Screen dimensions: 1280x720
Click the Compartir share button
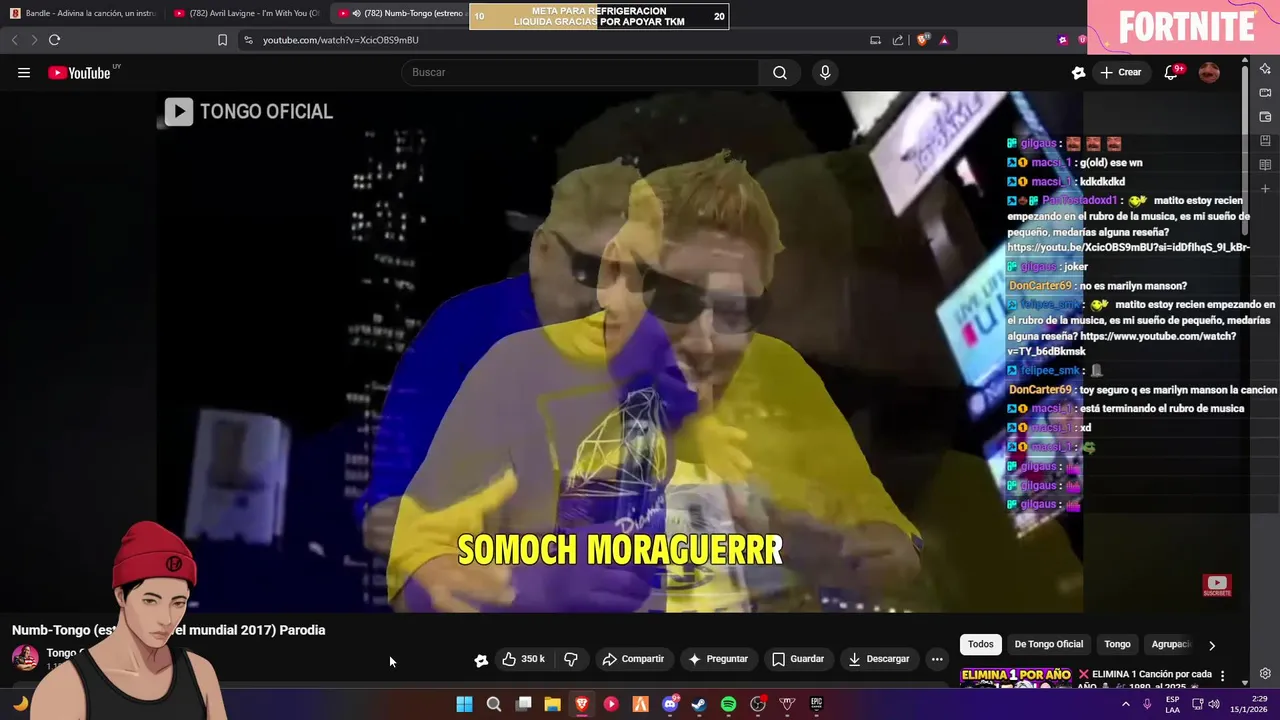pos(633,659)
